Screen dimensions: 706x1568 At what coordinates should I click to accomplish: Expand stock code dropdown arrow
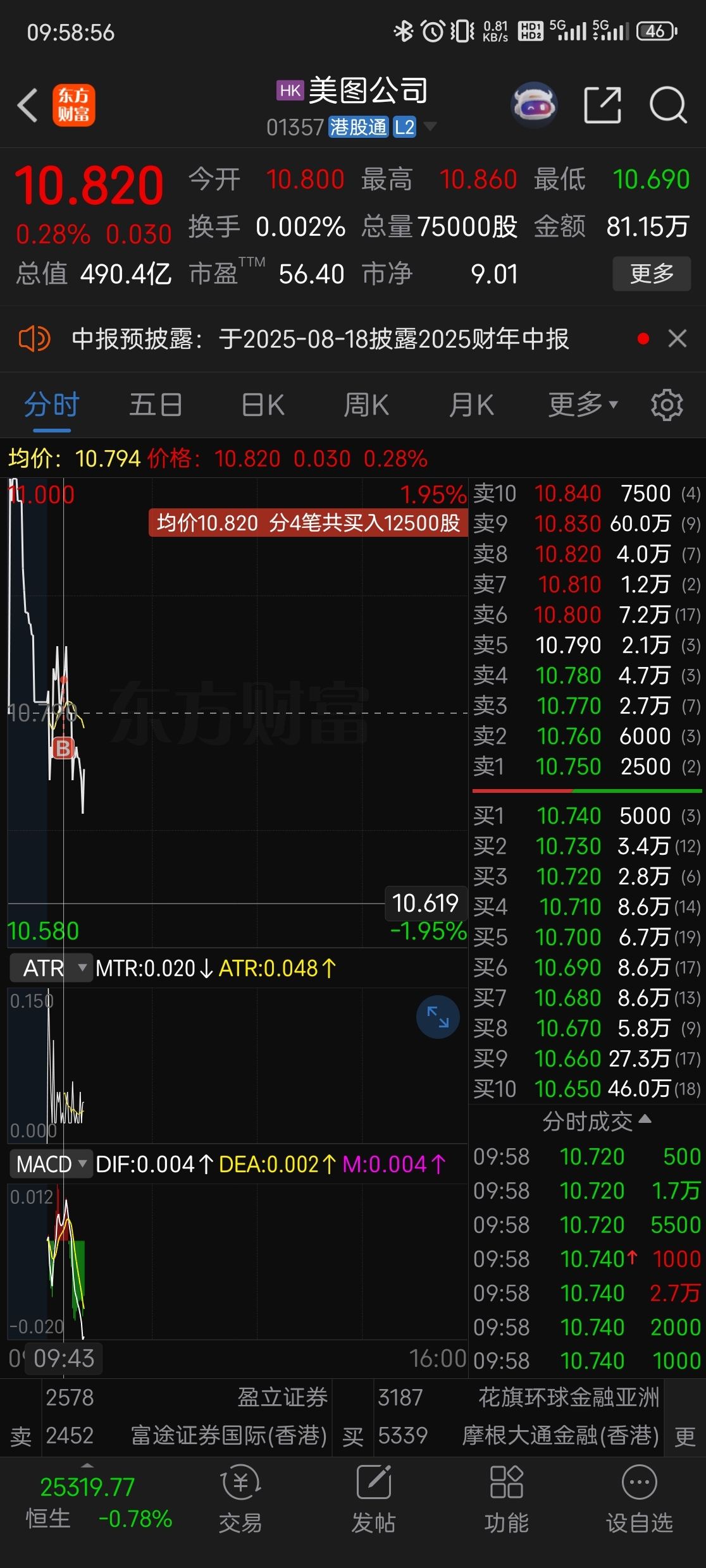(430, 126)
